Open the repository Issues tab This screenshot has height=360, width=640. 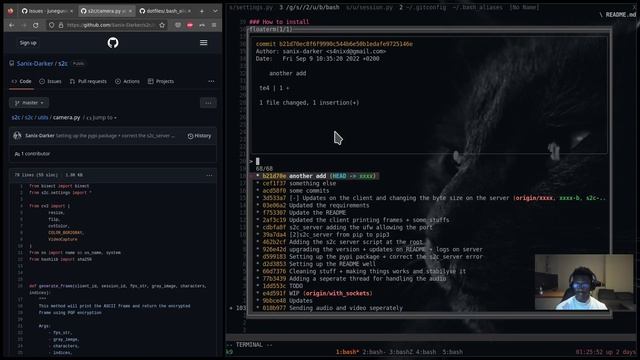tap(50, 81)
